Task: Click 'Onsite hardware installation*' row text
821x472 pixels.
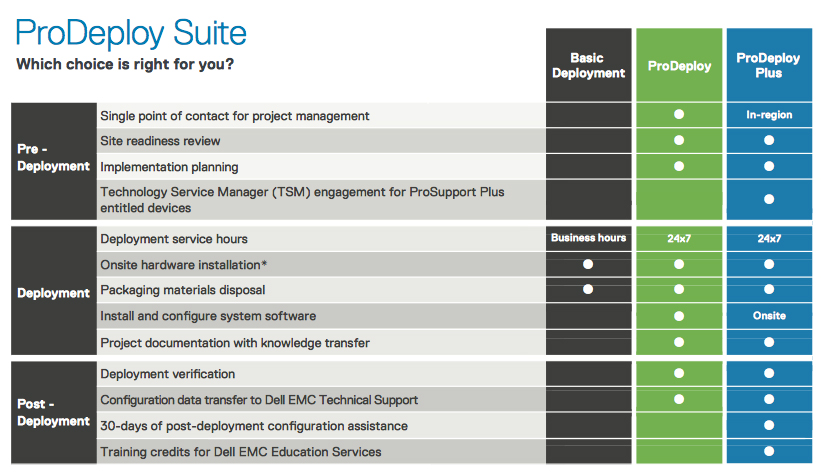Action: pos(183,265)
